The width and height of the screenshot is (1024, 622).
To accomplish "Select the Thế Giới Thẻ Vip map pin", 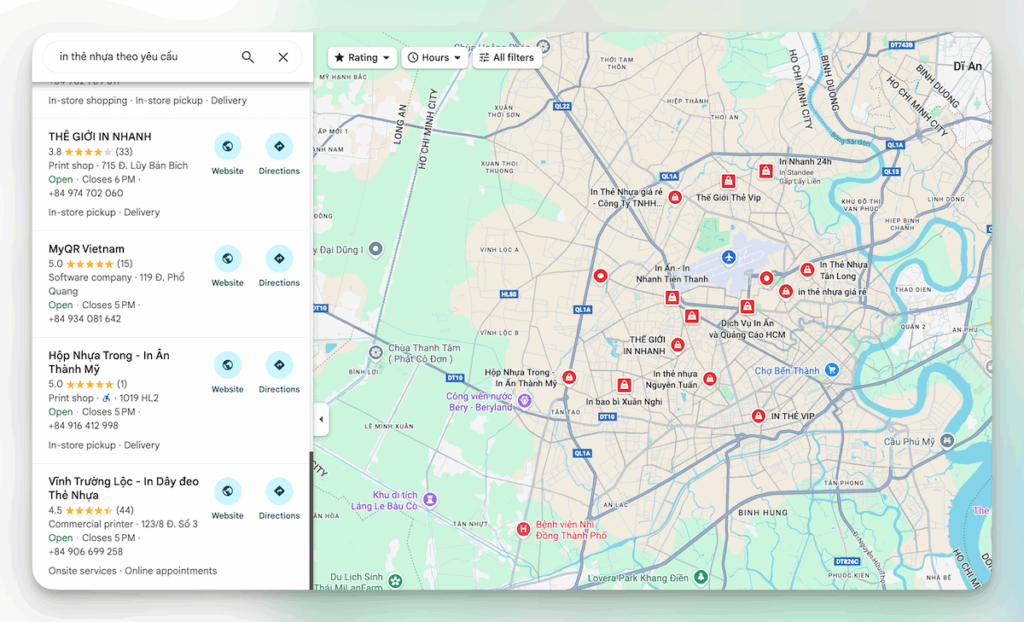I will pos(728,181).
